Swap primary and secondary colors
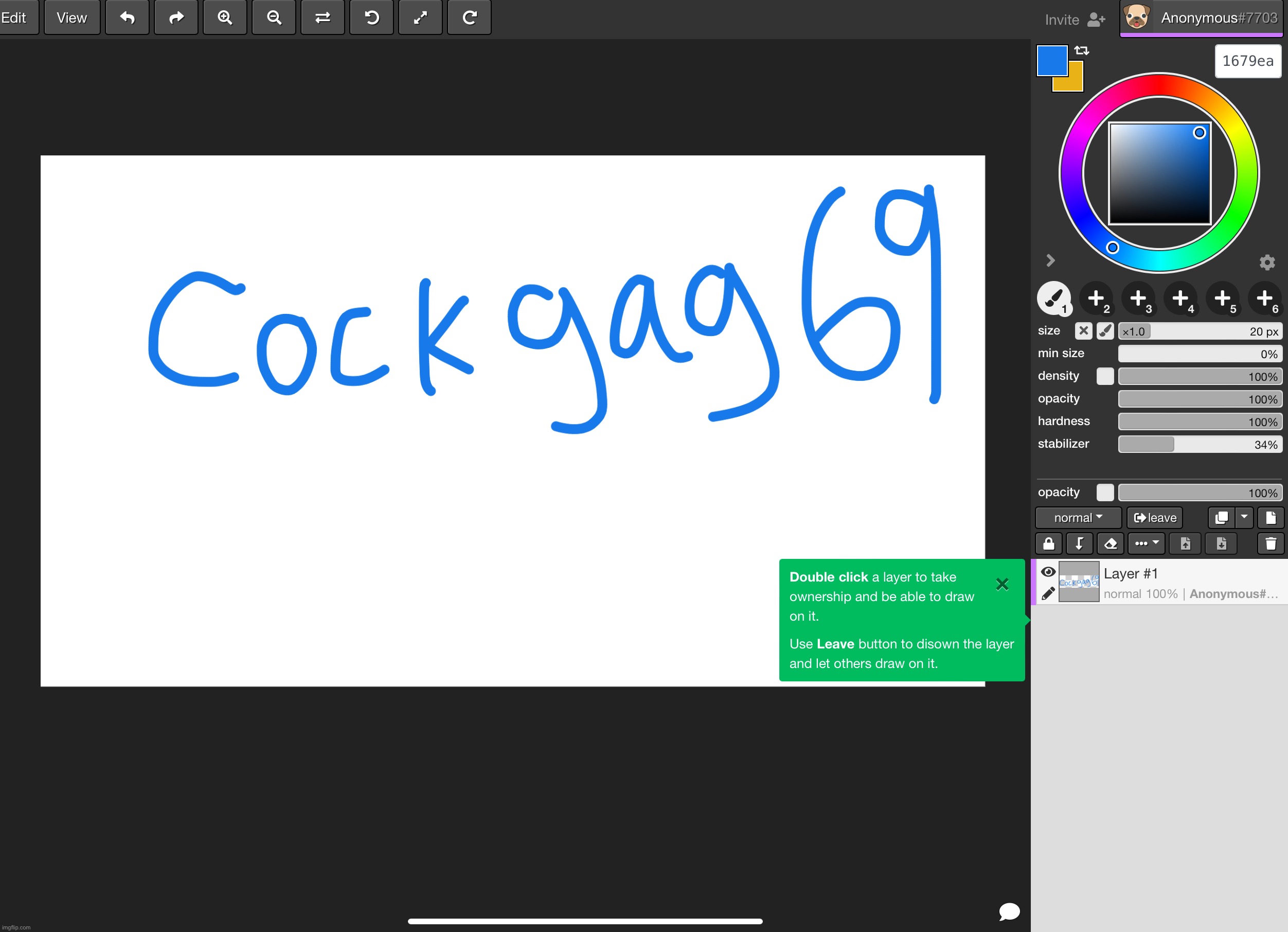The width and height of the screenshot is (1288, 932). pyautogui.click(x=1082, y=50)
